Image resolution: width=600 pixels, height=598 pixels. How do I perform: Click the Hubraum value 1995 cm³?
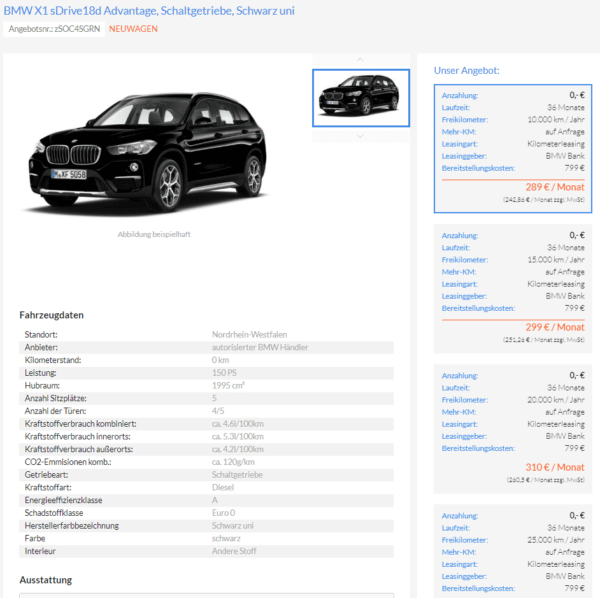(228, 385)
